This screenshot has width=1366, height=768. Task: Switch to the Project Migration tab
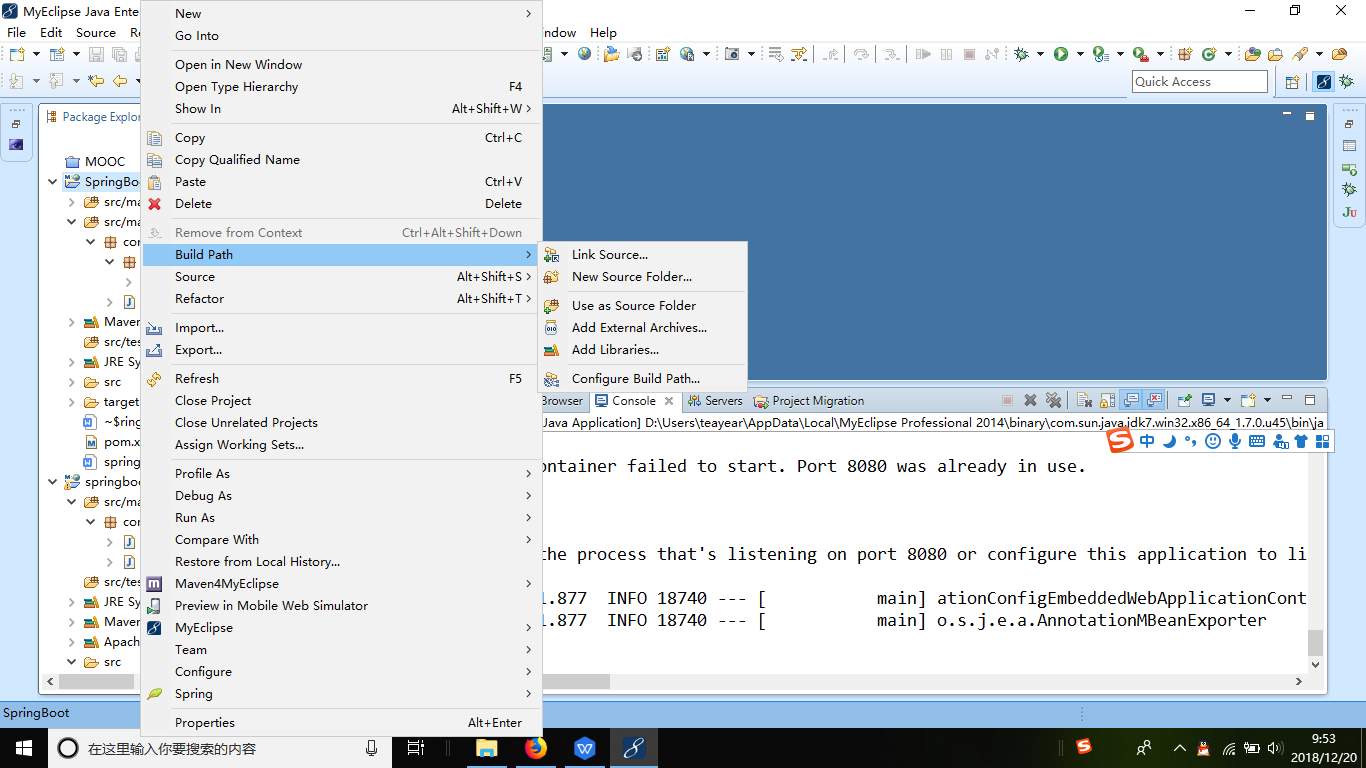809,401
